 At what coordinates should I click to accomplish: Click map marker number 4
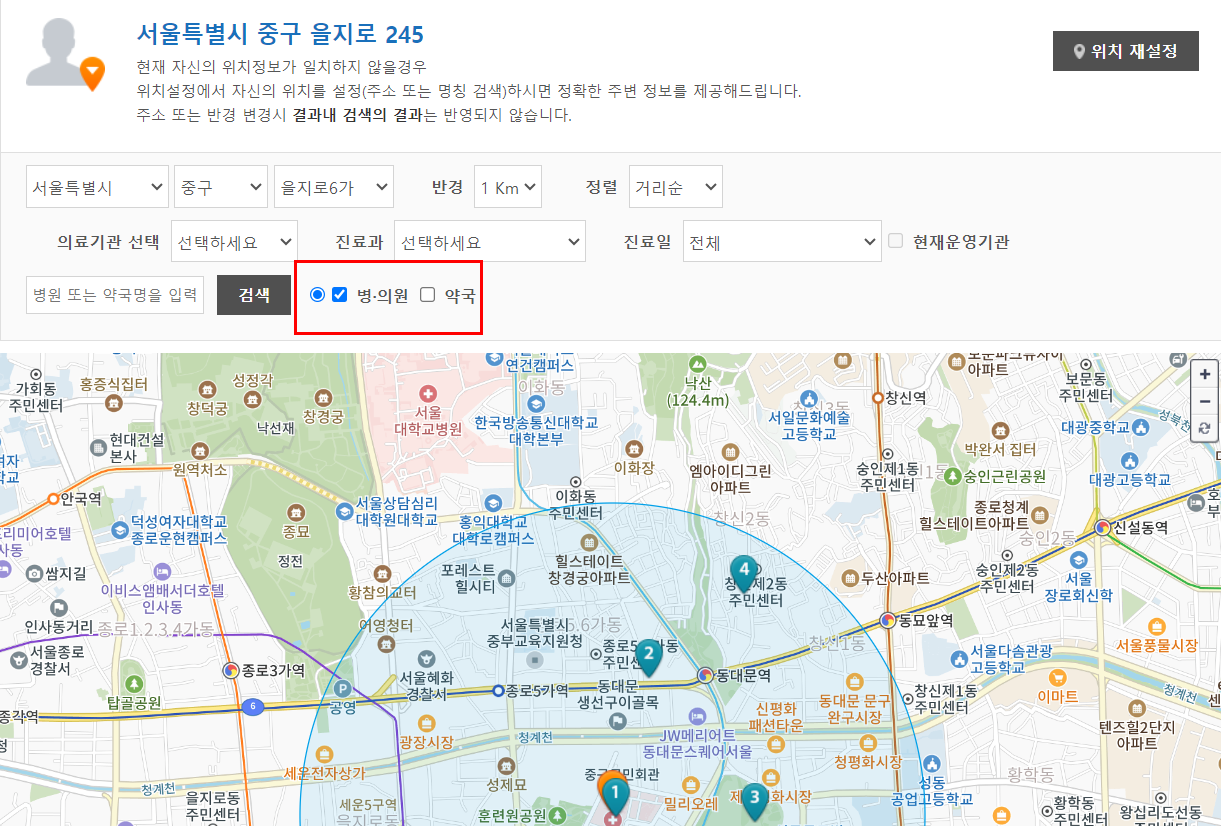click(x=743, y=574)
